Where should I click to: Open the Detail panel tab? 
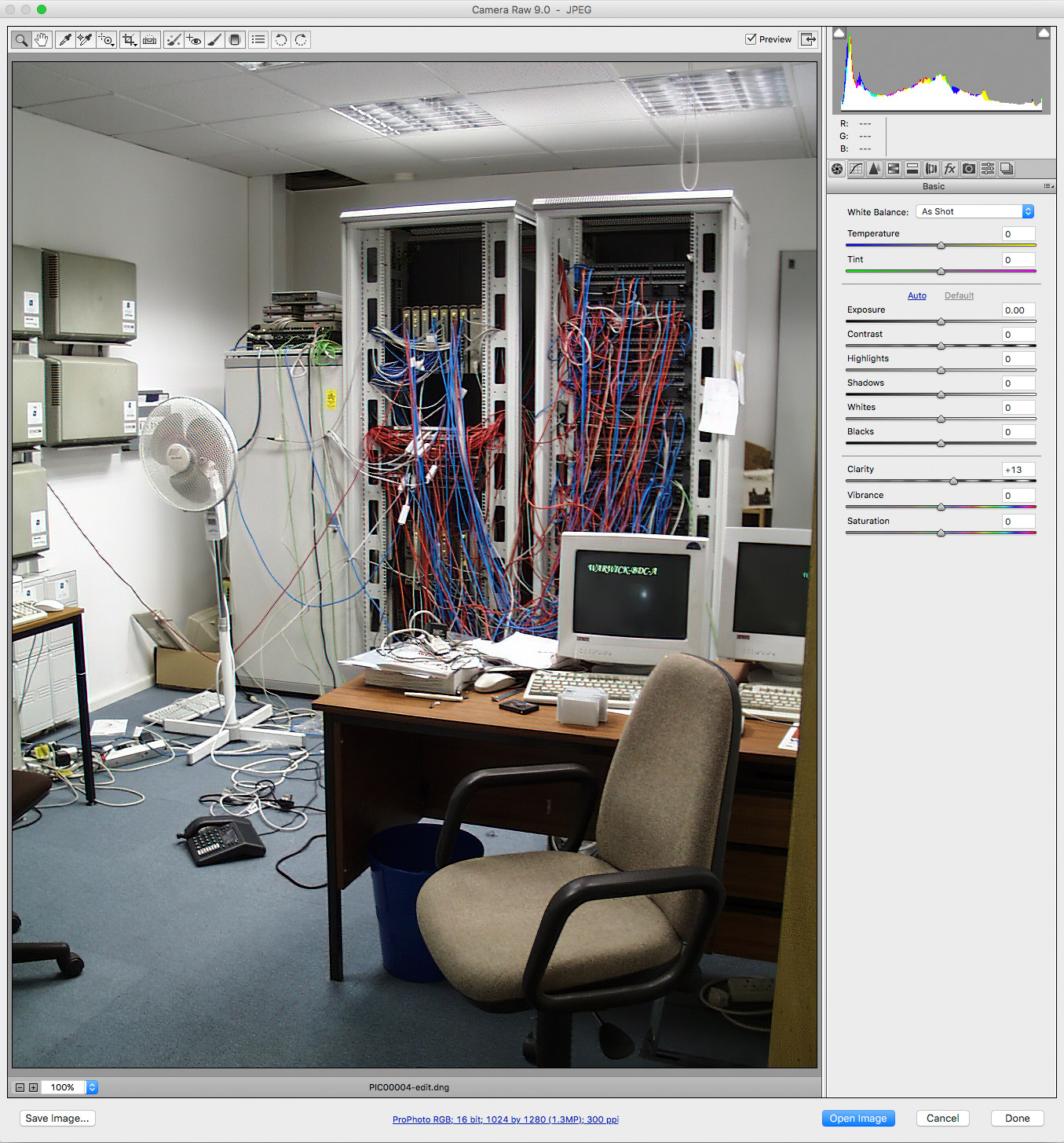[x=875, y=169]
